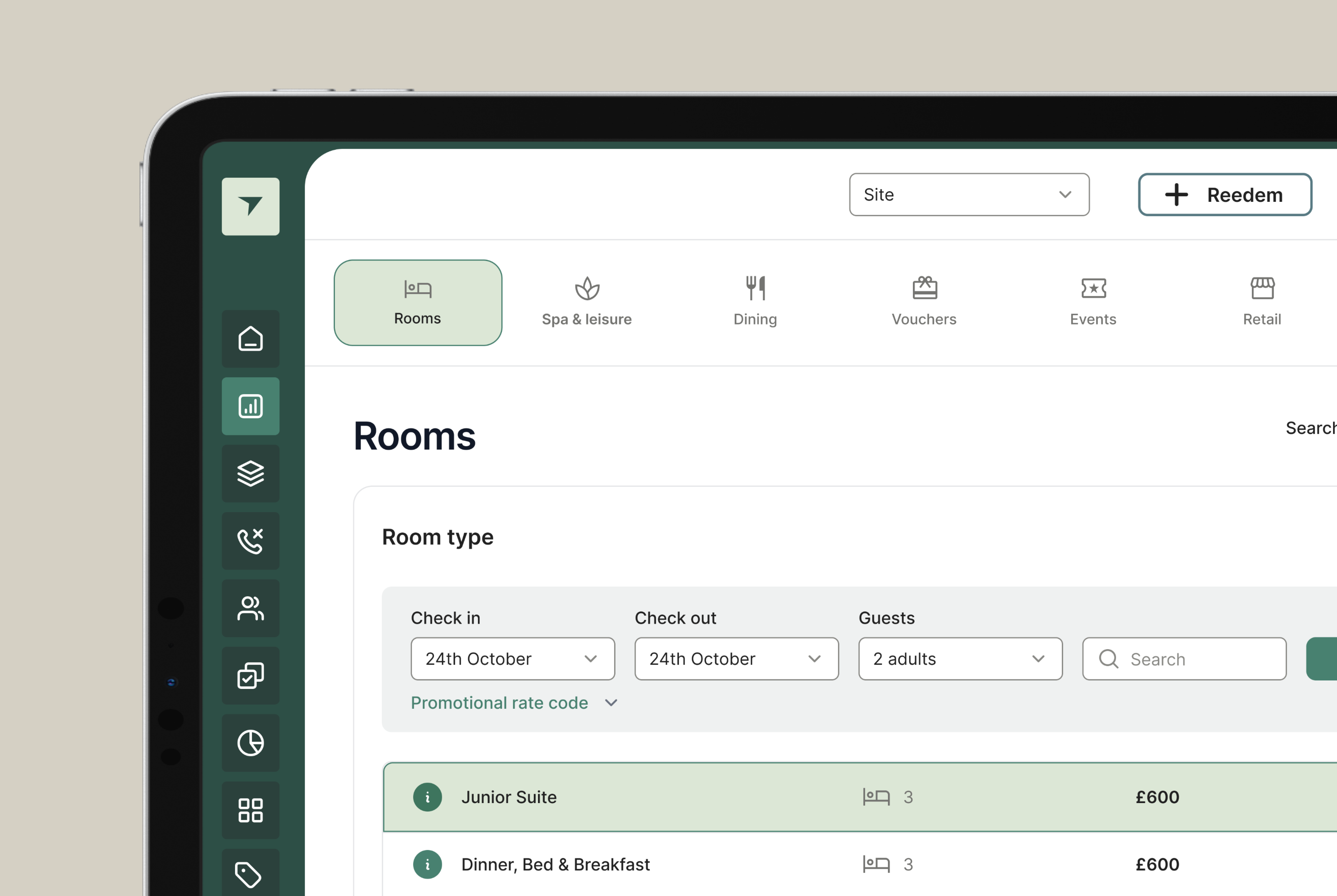This screenshot has width=1337, height=896.
Task: Select the tasks checkmark sidebar icon
Action: [x=250, y=676]
